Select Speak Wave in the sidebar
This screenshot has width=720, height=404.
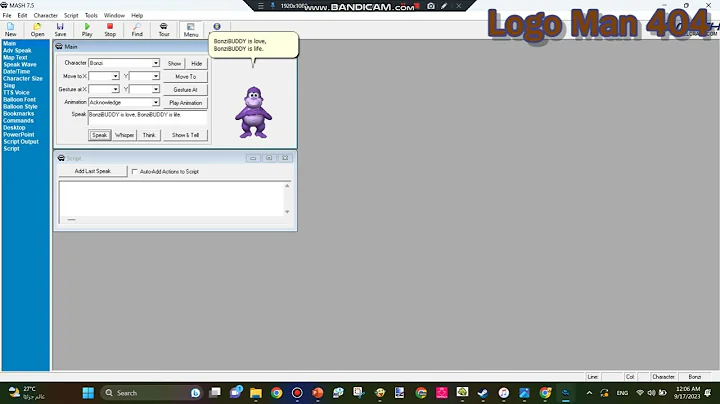tap(20, 64)
